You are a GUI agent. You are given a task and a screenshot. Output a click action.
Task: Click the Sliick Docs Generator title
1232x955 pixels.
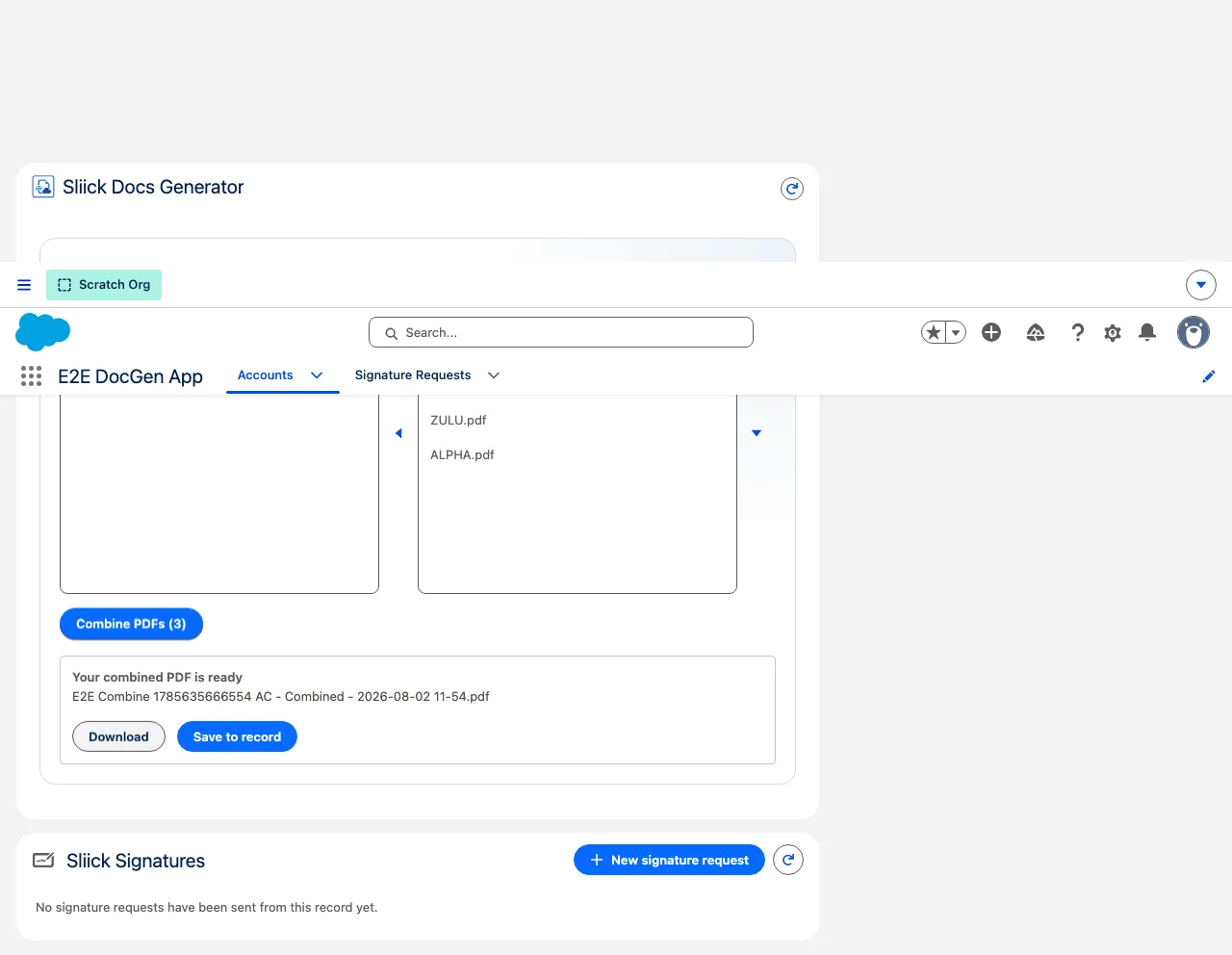click(153, 187)
